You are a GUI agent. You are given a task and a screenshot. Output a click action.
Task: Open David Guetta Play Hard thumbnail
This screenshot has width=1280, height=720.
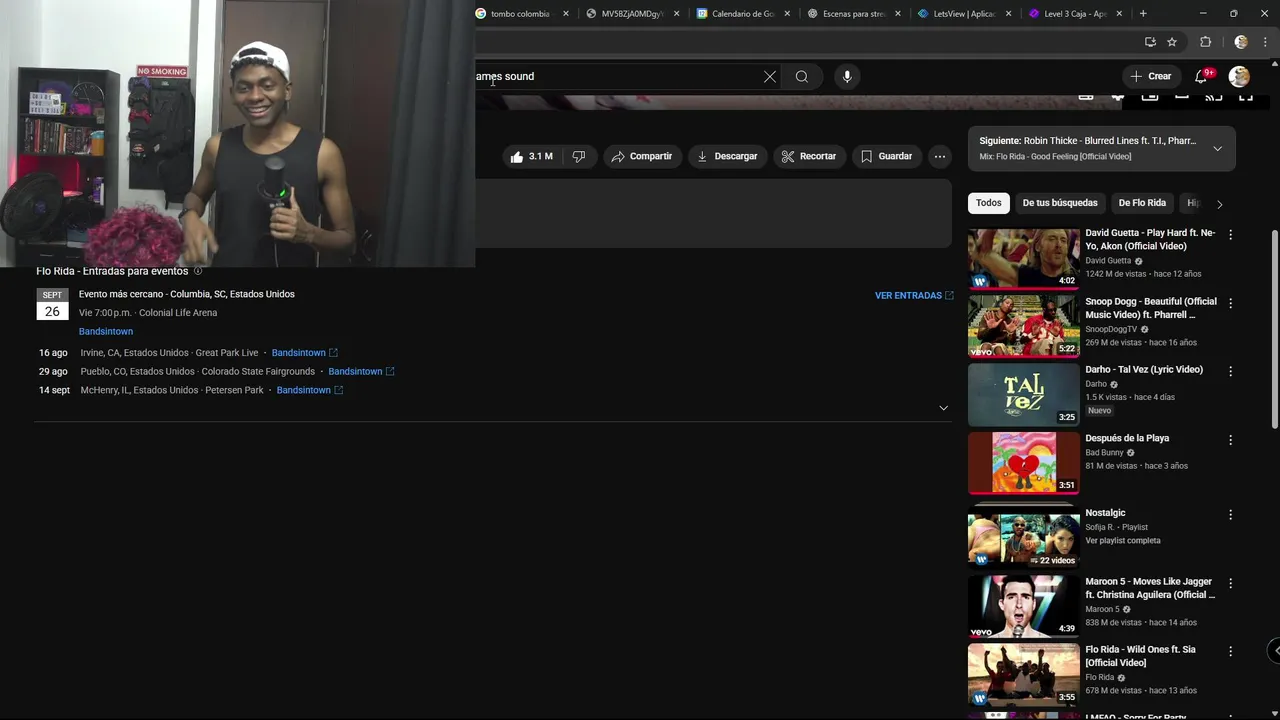pos(1024,258)
